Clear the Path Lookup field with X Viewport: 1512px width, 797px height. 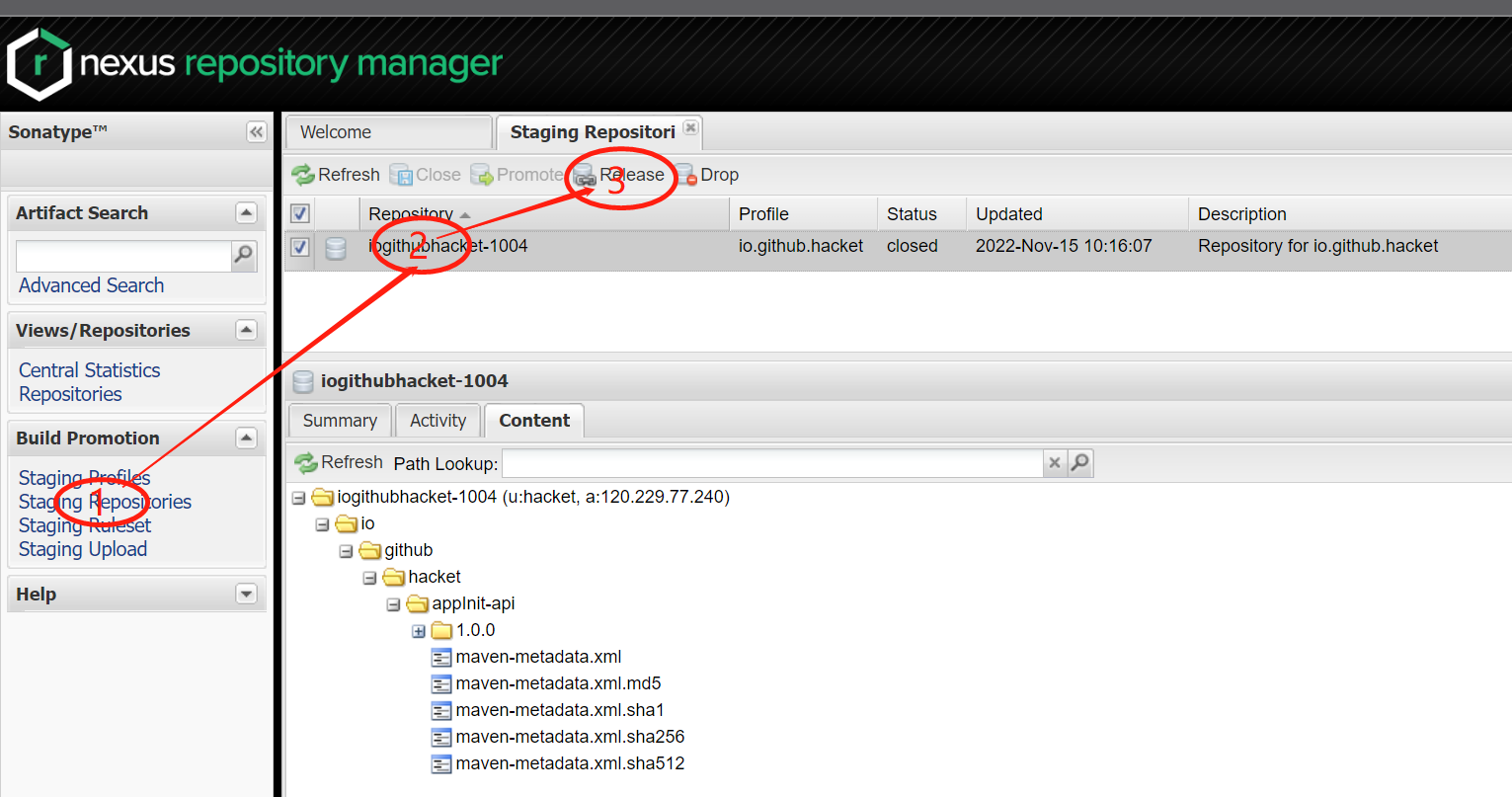(1055, 462)
